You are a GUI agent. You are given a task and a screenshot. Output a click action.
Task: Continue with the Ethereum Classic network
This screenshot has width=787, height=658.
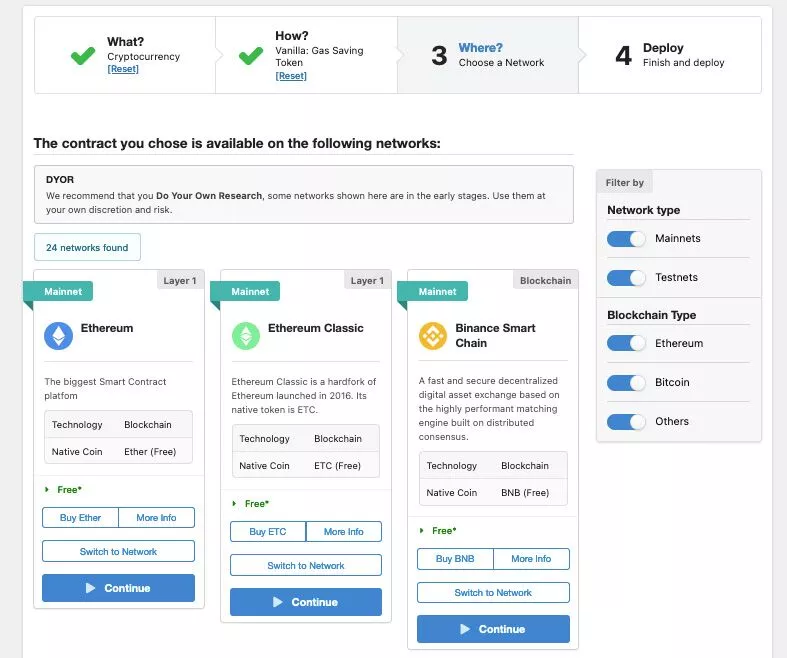306,602
